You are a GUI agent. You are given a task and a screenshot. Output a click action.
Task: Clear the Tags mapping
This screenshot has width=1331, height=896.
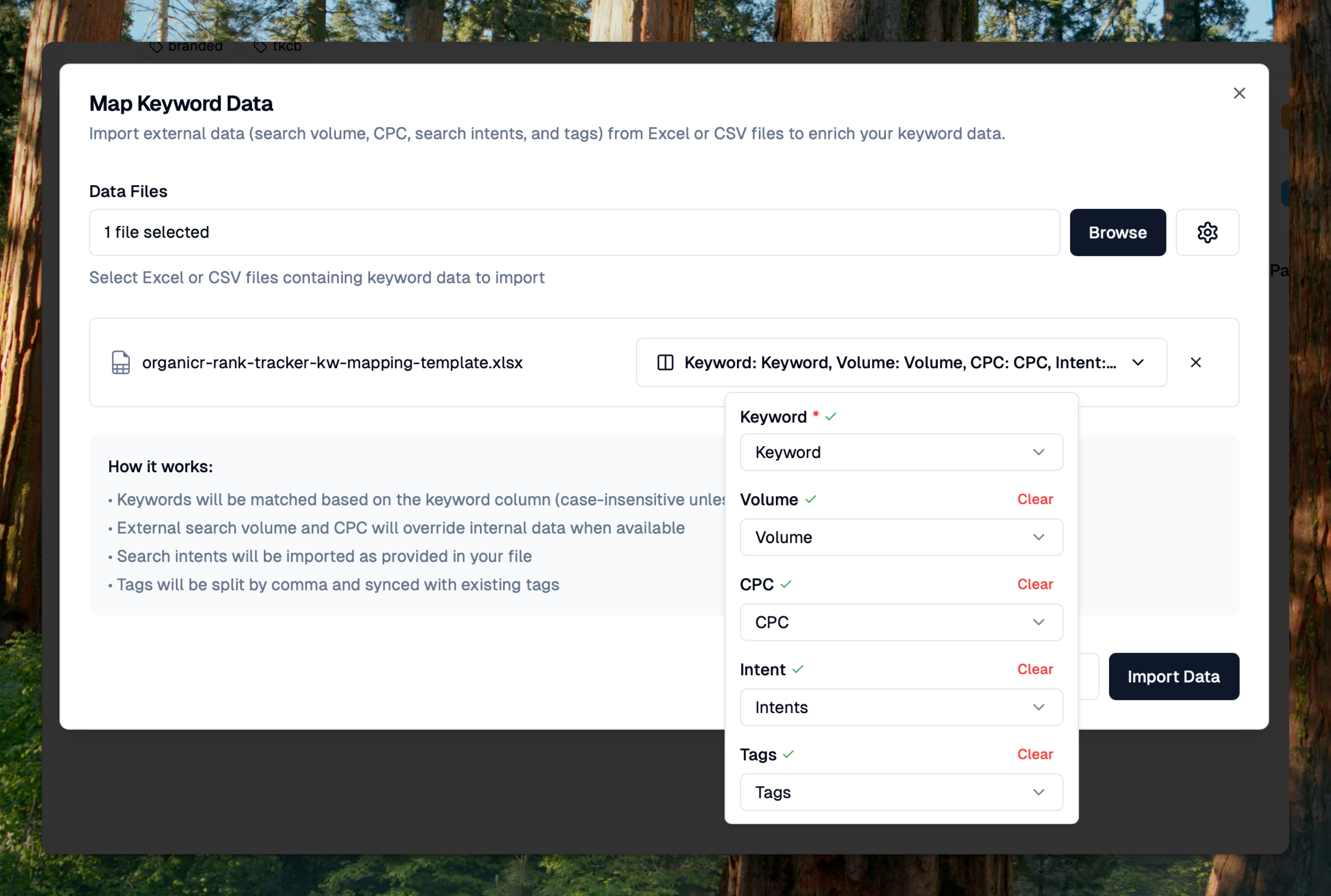point(1034,754)
